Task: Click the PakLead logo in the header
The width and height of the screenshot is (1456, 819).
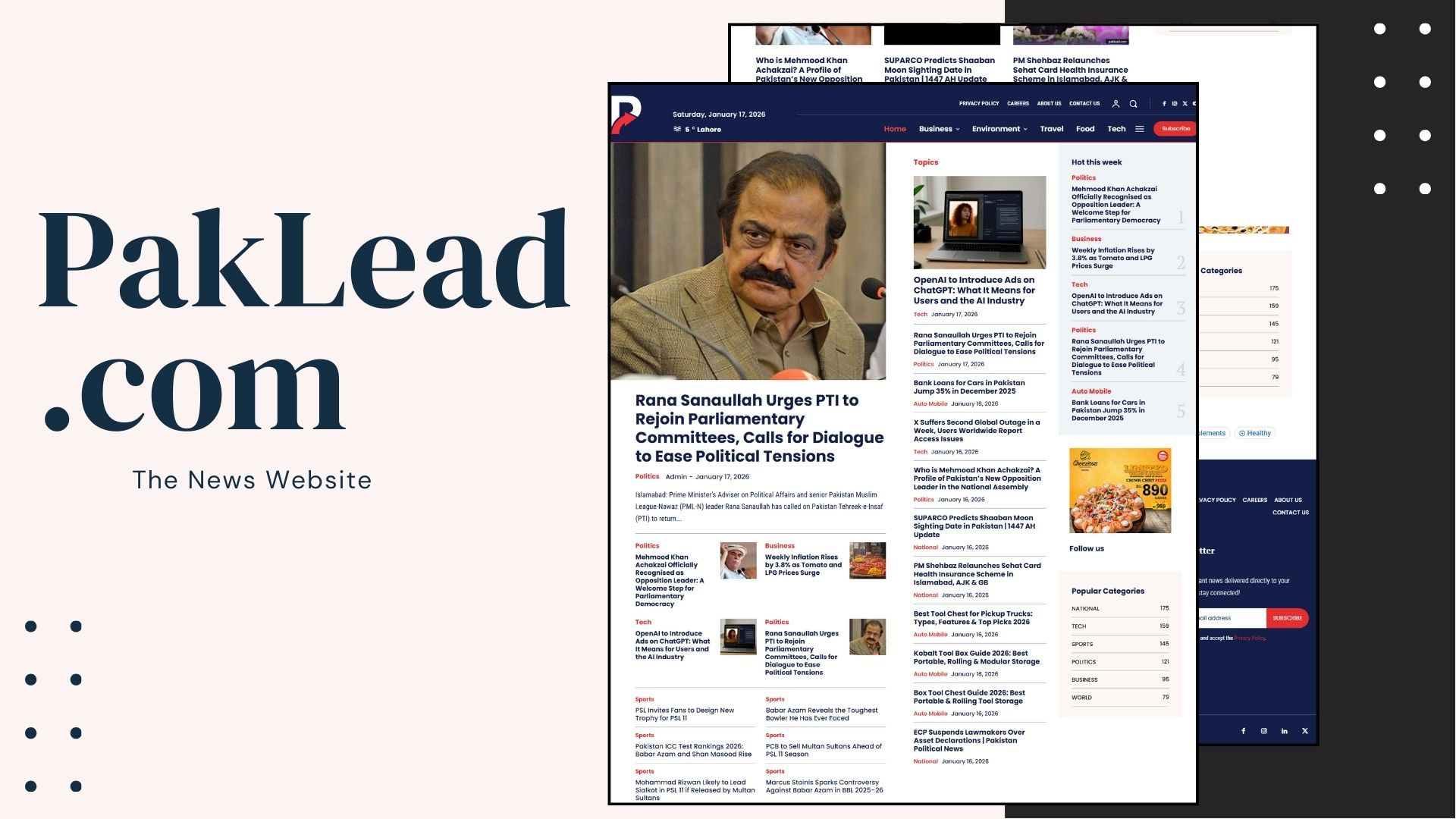Action: pos(626,116)
